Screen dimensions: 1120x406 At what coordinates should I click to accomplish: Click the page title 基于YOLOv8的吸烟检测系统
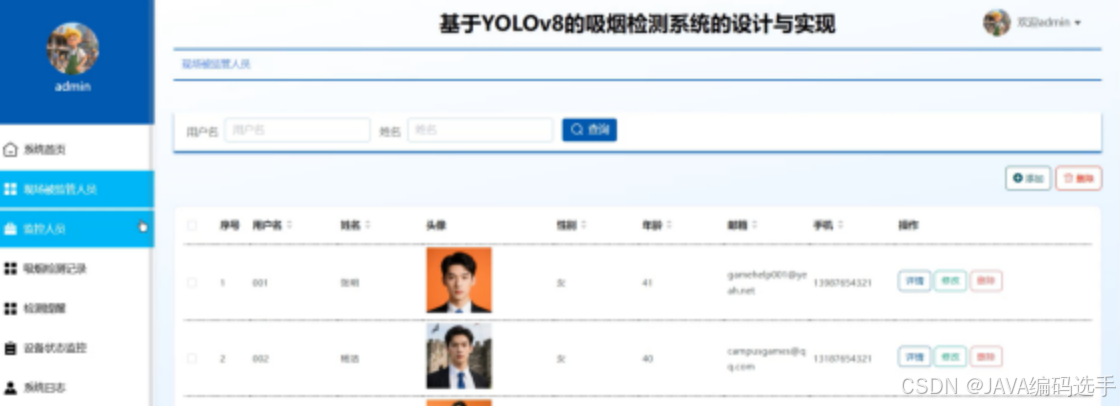(x=637, y=24)
